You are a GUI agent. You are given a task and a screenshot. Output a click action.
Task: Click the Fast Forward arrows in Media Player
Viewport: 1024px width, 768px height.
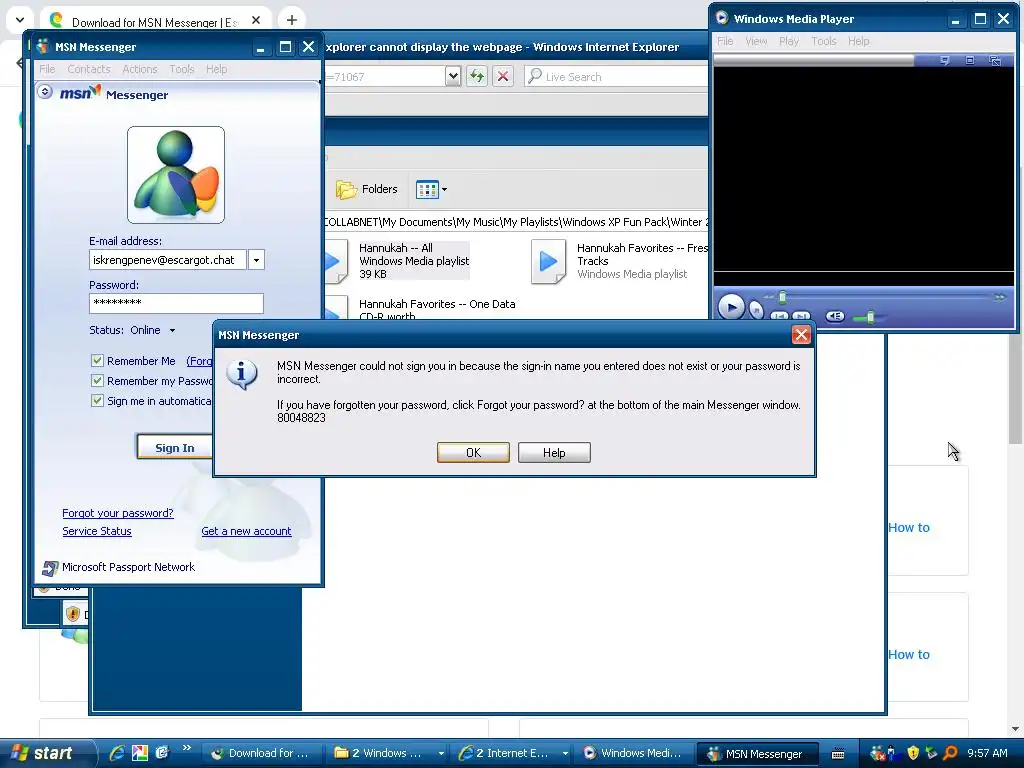pos(1000,297)
